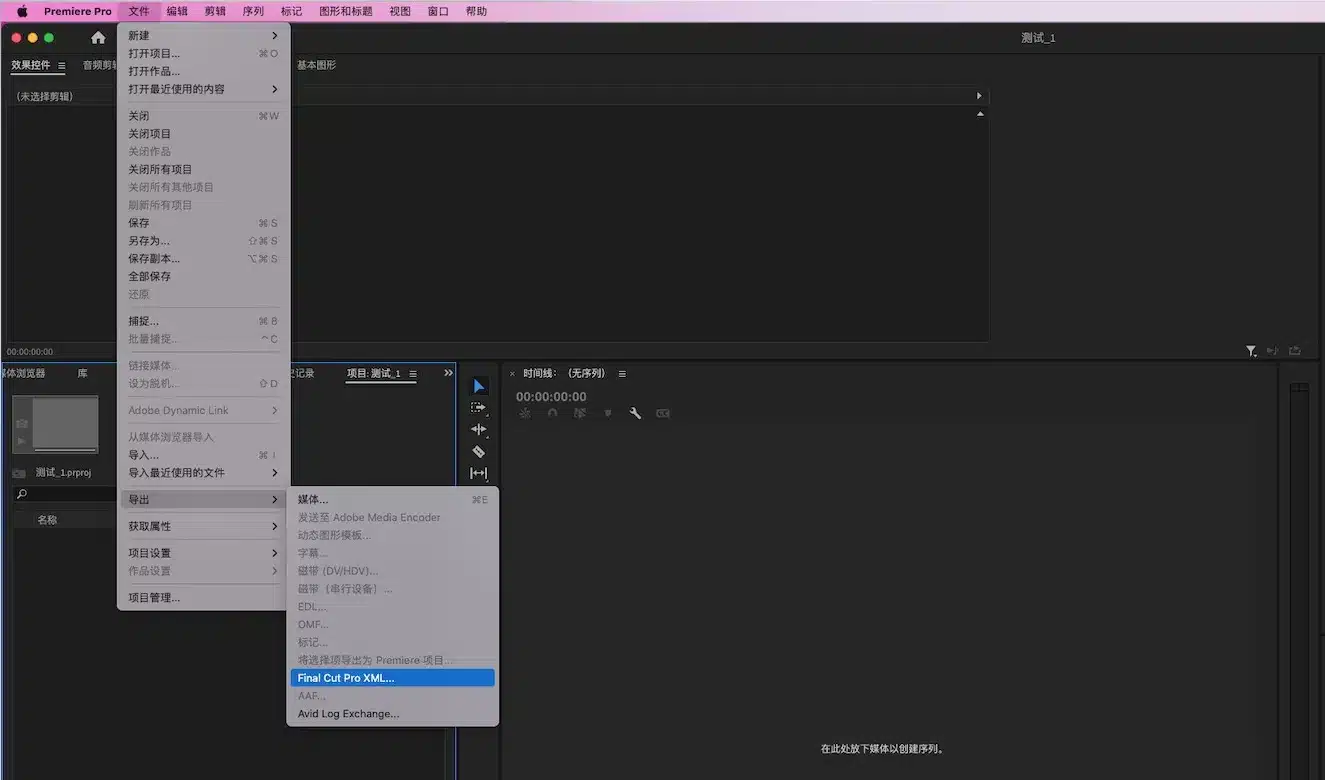Click 全部保存 menu item
1325x780 pixels.
pos(204,276)
